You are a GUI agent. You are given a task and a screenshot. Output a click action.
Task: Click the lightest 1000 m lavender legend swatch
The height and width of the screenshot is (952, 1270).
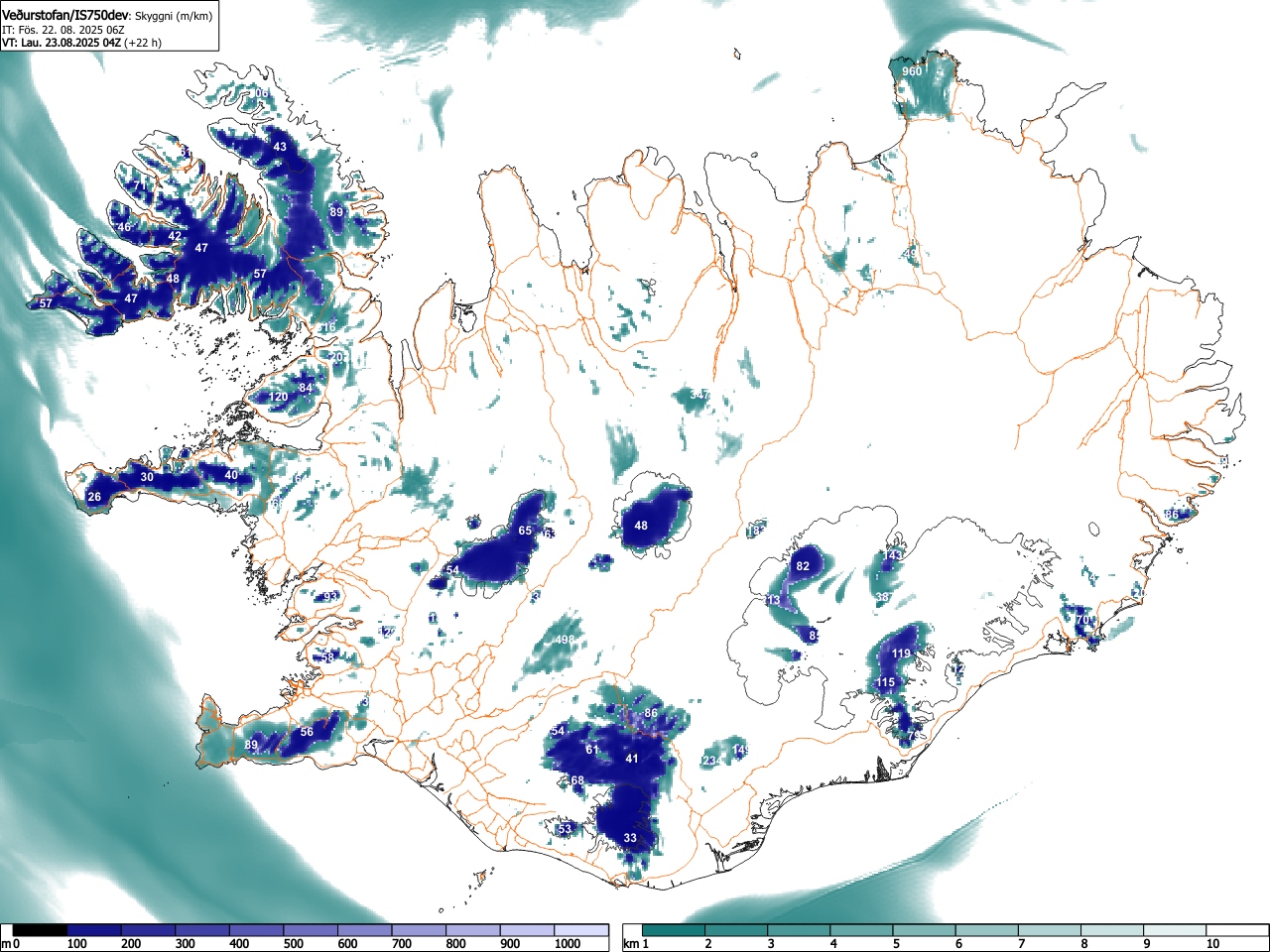tap(581, 930)
